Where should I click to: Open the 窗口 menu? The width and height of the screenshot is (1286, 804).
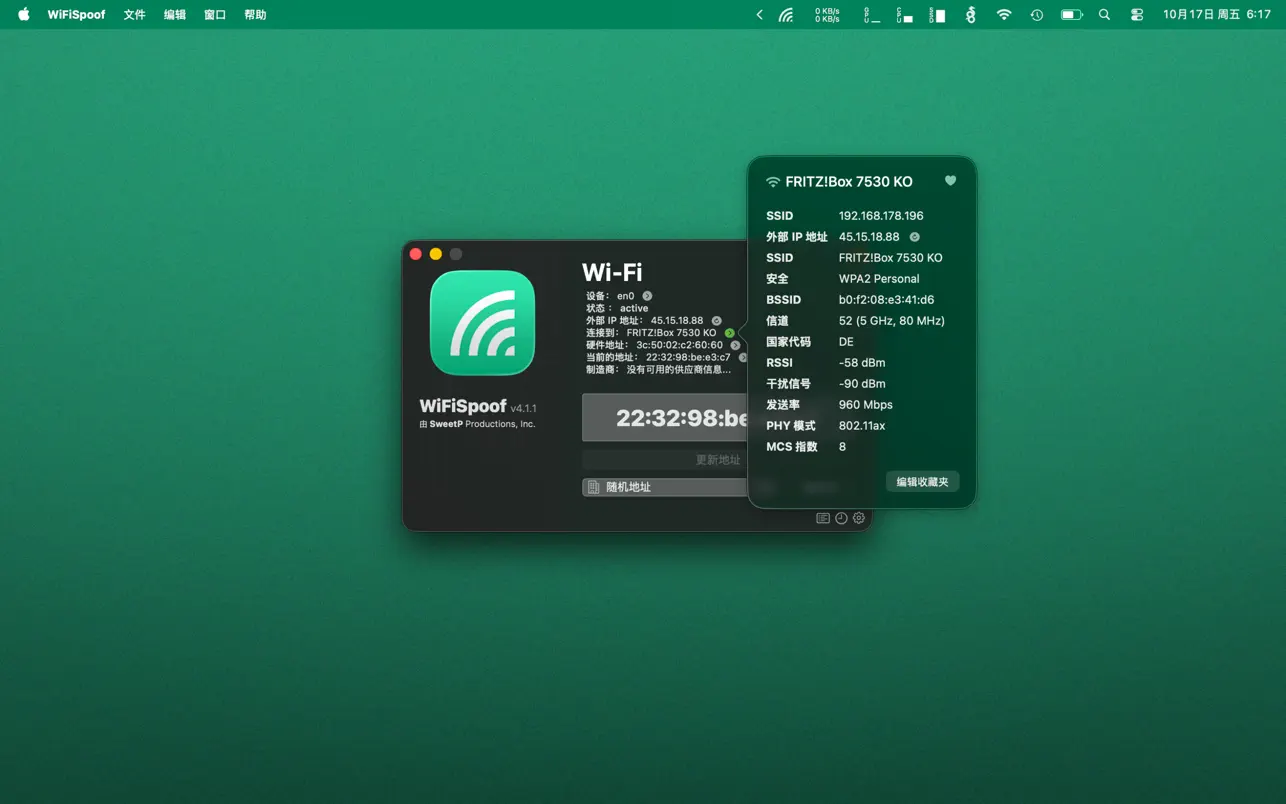214,14
